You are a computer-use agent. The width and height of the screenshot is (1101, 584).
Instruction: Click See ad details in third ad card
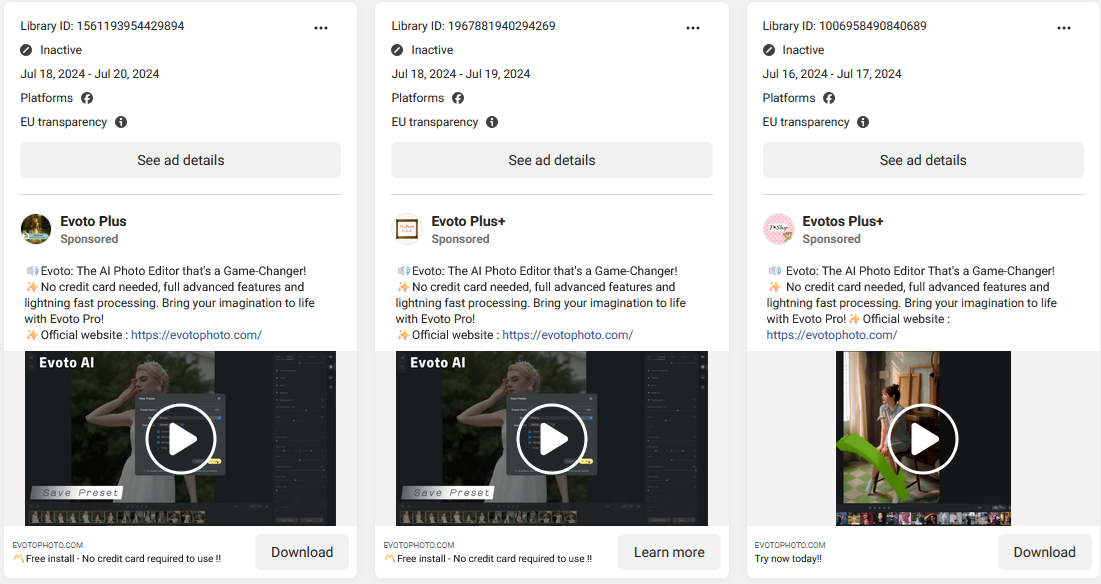[x=922, y=160]
